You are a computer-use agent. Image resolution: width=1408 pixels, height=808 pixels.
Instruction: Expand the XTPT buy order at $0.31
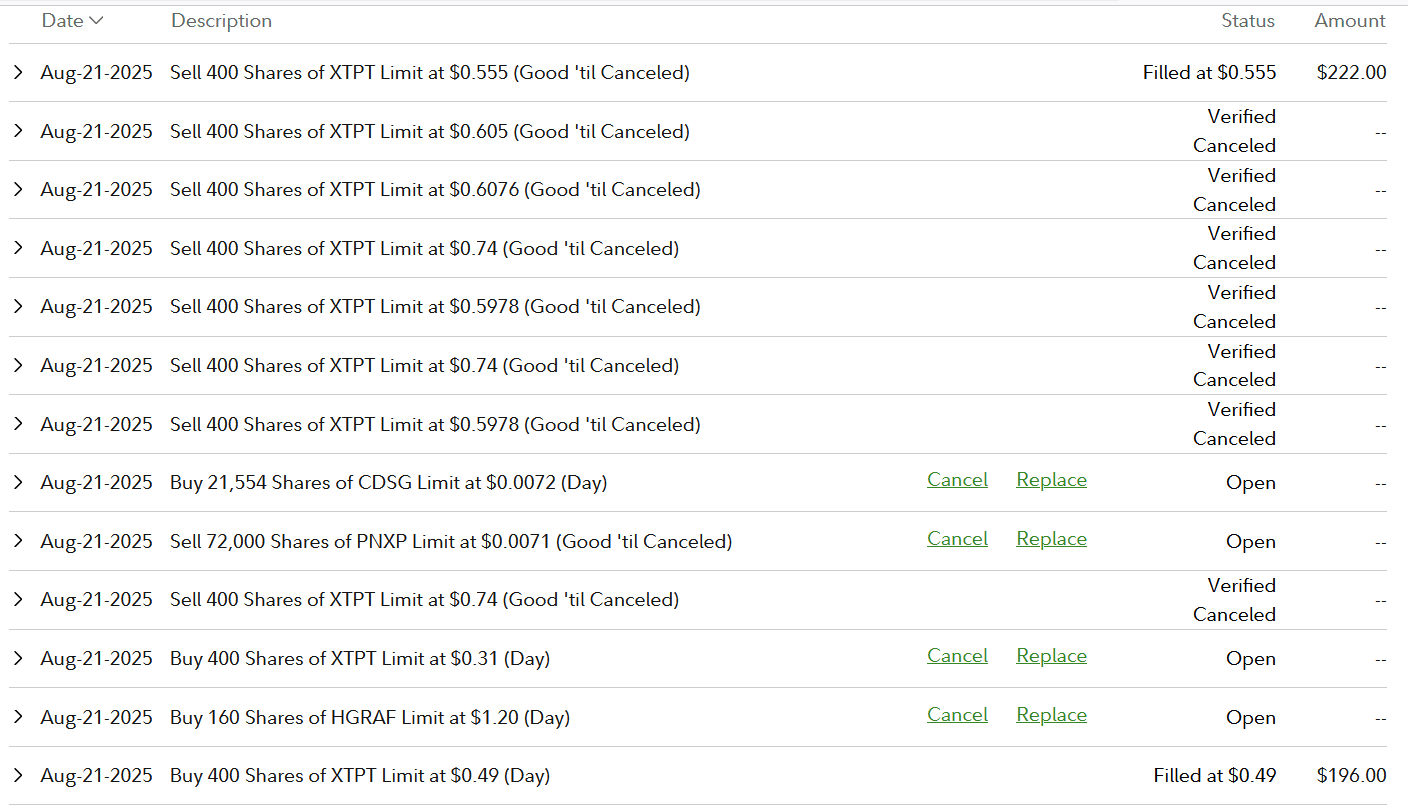(18, 659)
